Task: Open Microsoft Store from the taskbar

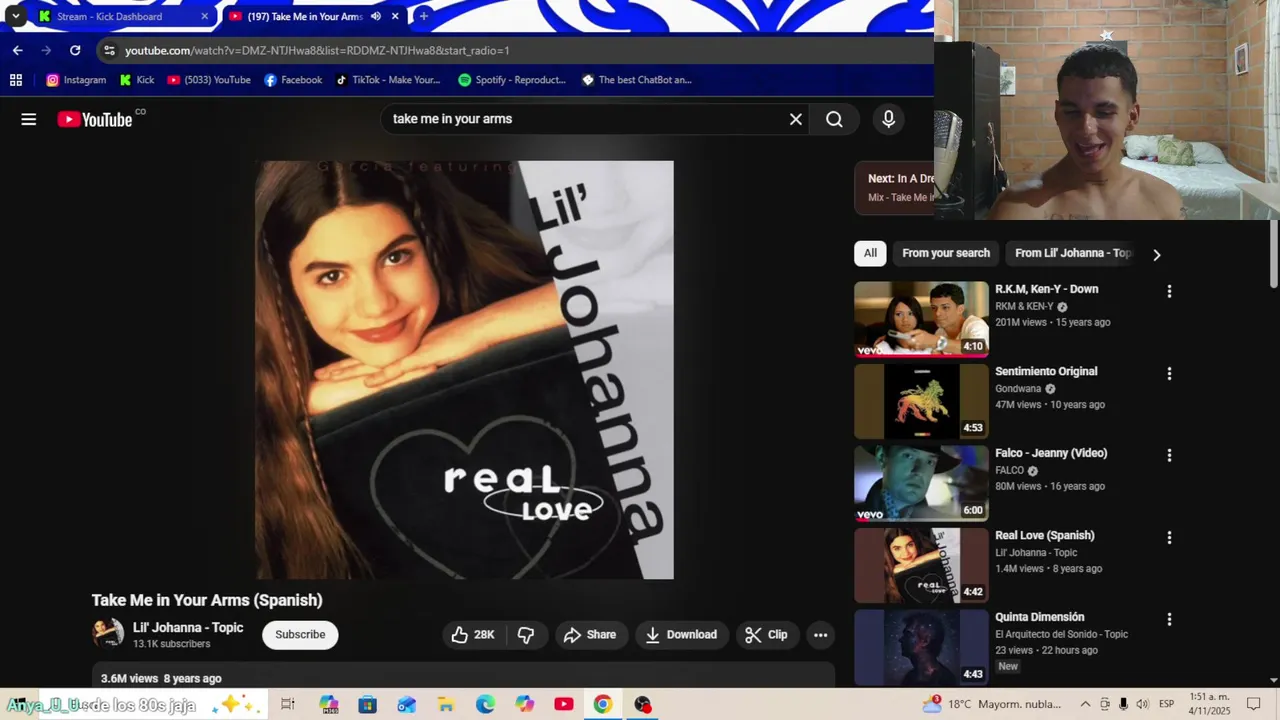Action: point(368,705)
